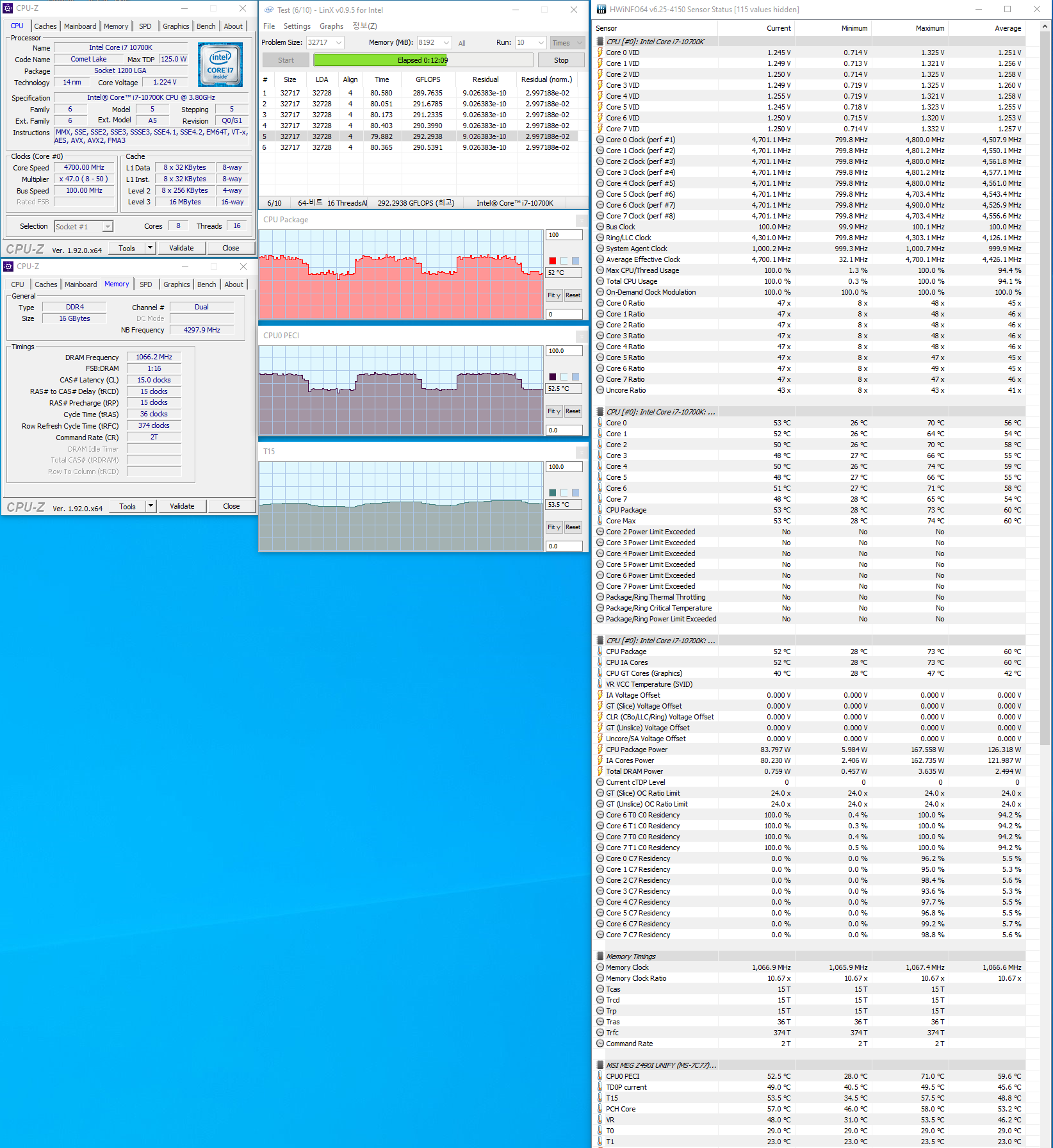The image size is (1053, 1148).
Task: Click the chip icon beside MSI MEG Z490I header
Action: pos(600,1065)
